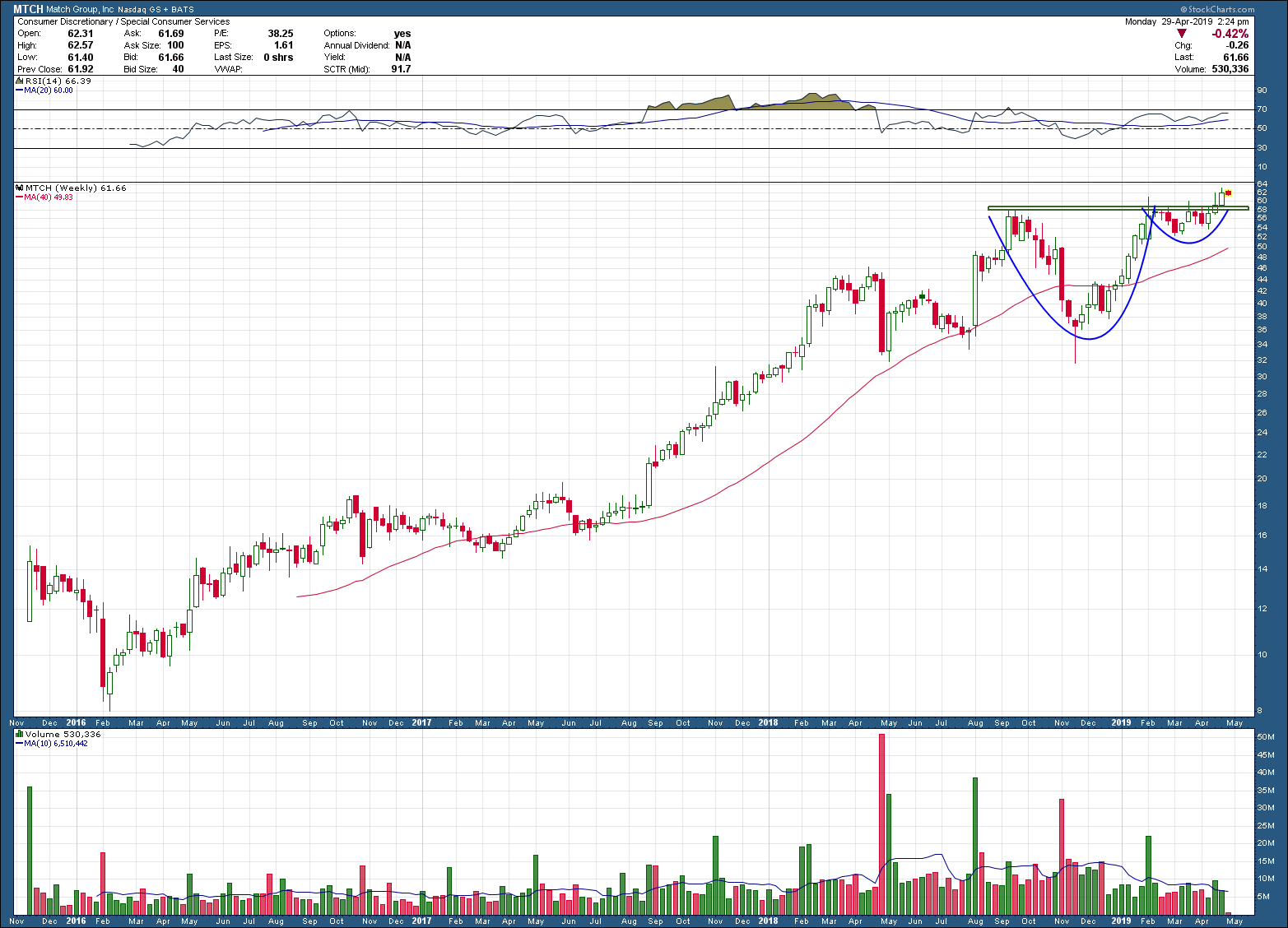Click the 2018 year label below price chart
This screenshot has width=1288, height=928.
tap(768, 723)
